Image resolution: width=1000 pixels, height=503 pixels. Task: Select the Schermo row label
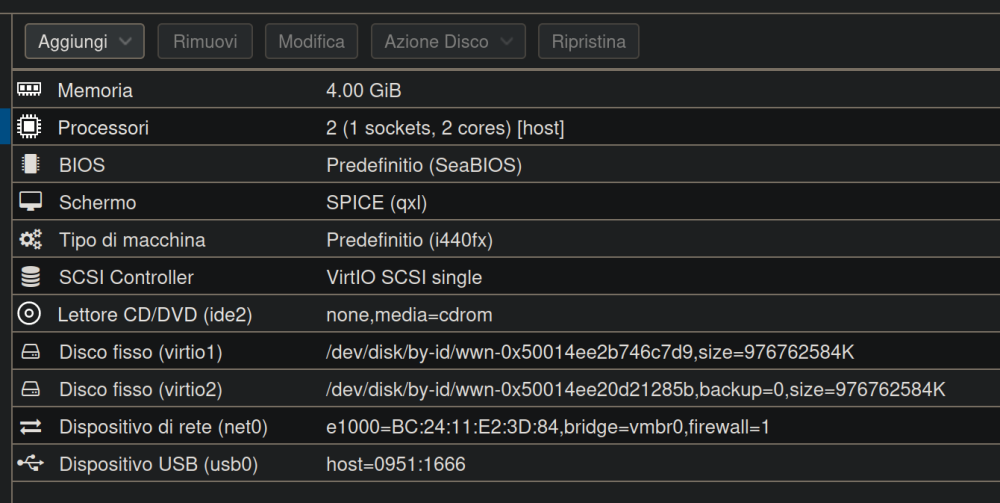[x=98, y=203]
